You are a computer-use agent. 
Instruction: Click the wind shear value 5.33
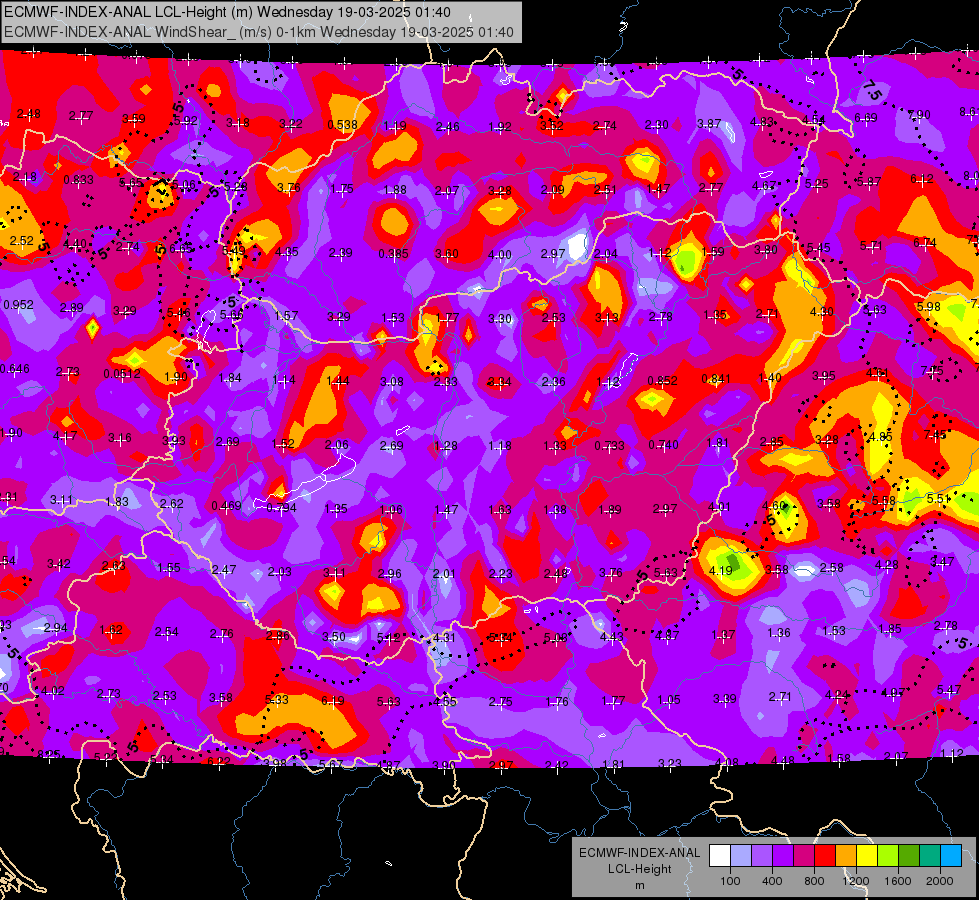(x=277, y=700)
